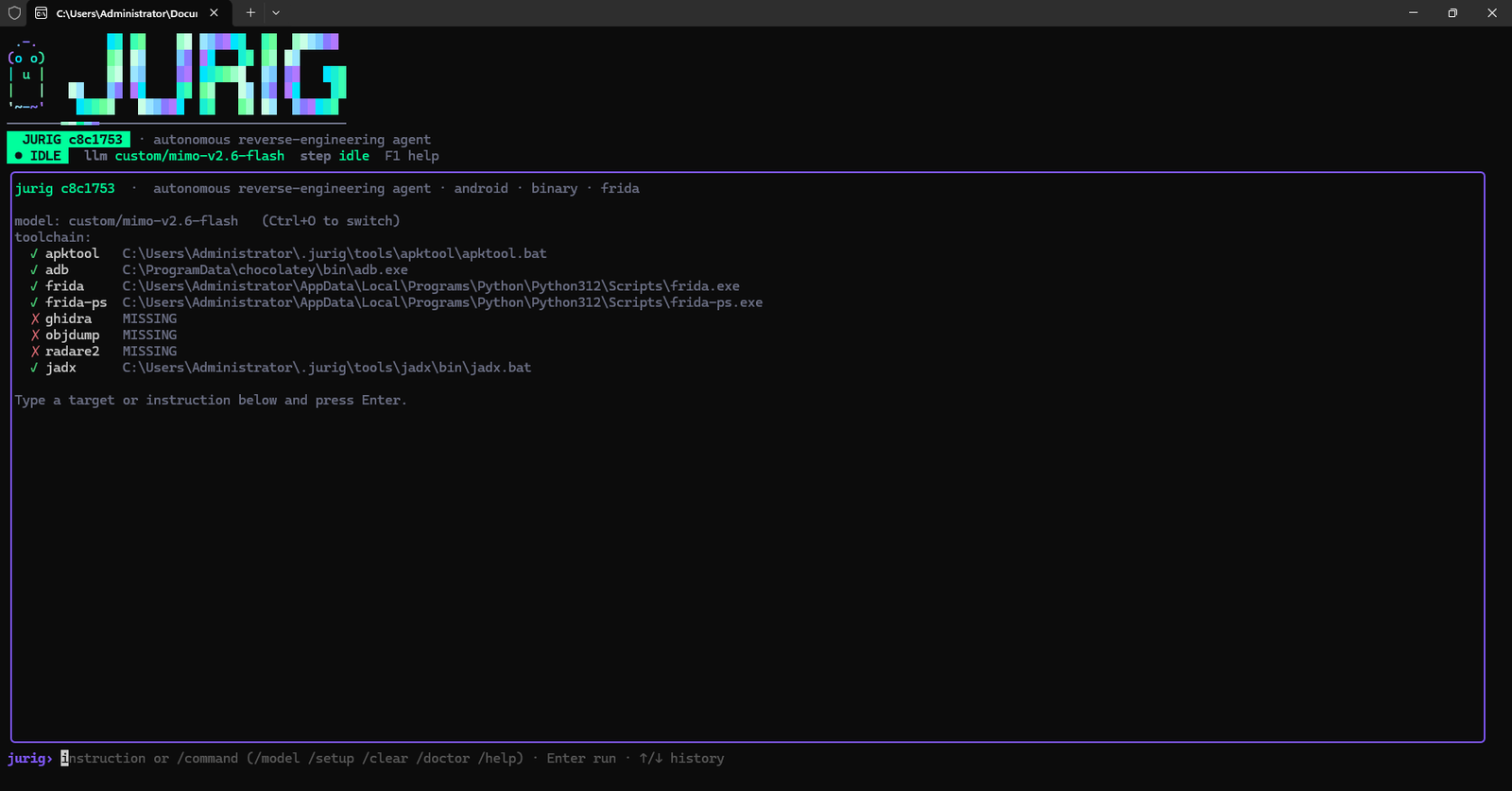This screenshot has width=1512, height=791.
Task: Click the check mark beside frida-ps
Action: tap(34, 302)
